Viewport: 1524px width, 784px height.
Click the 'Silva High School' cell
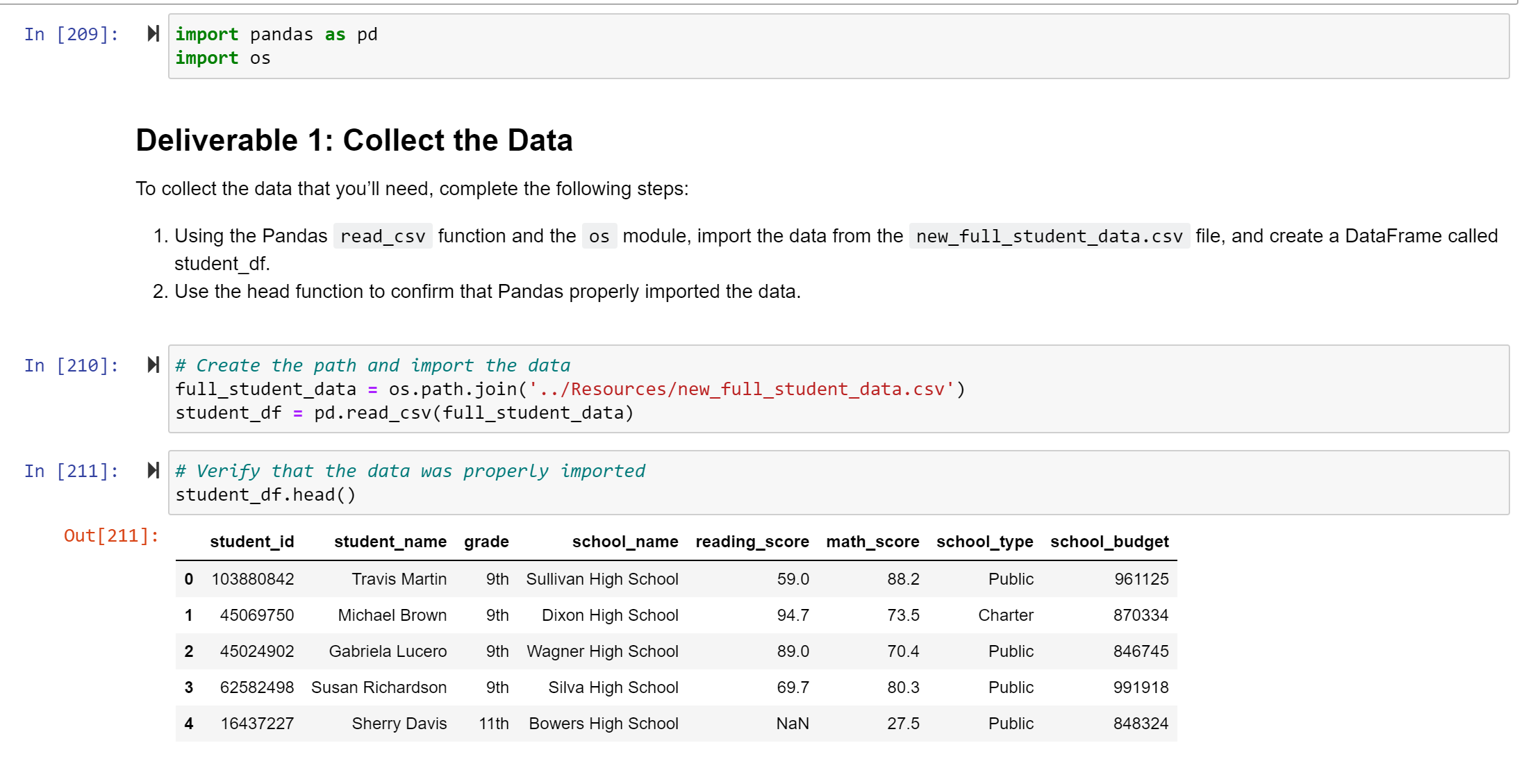[613, 687]
